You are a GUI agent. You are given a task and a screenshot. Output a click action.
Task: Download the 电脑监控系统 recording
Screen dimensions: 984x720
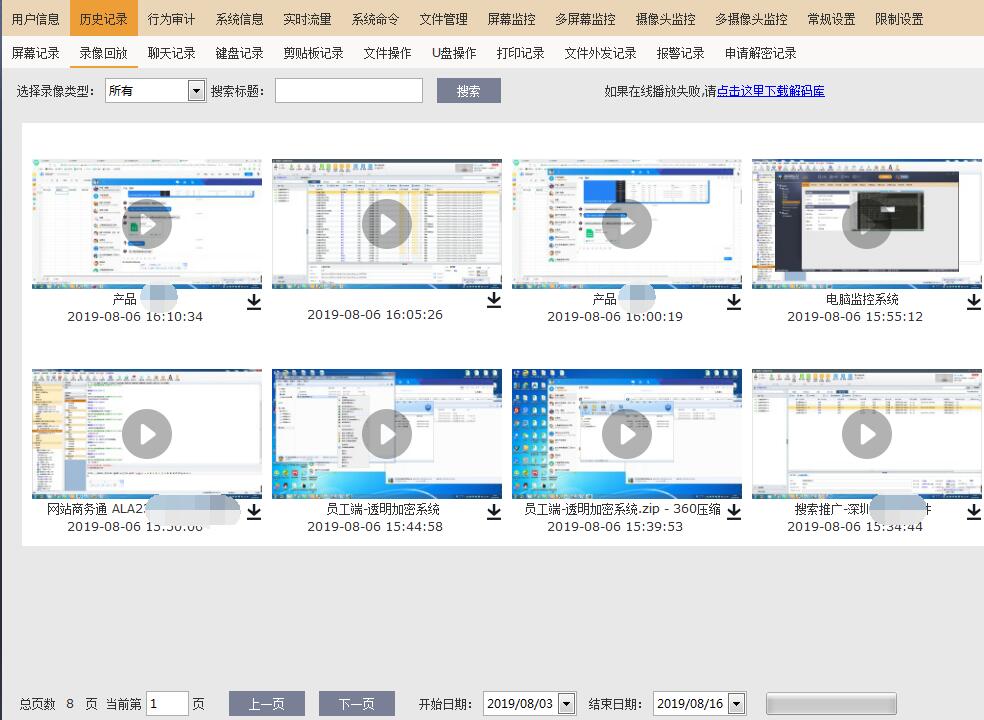[x=973, y=301]
